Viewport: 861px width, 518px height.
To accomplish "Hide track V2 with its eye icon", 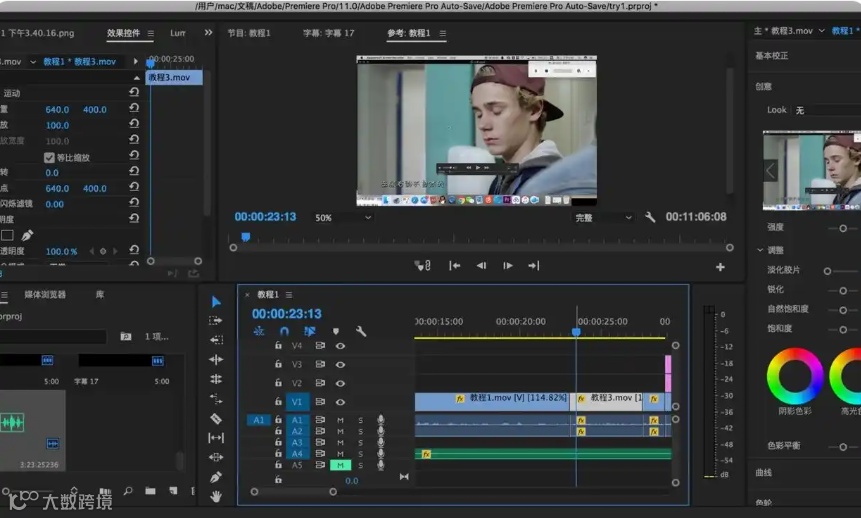I will tap(340, 383).
